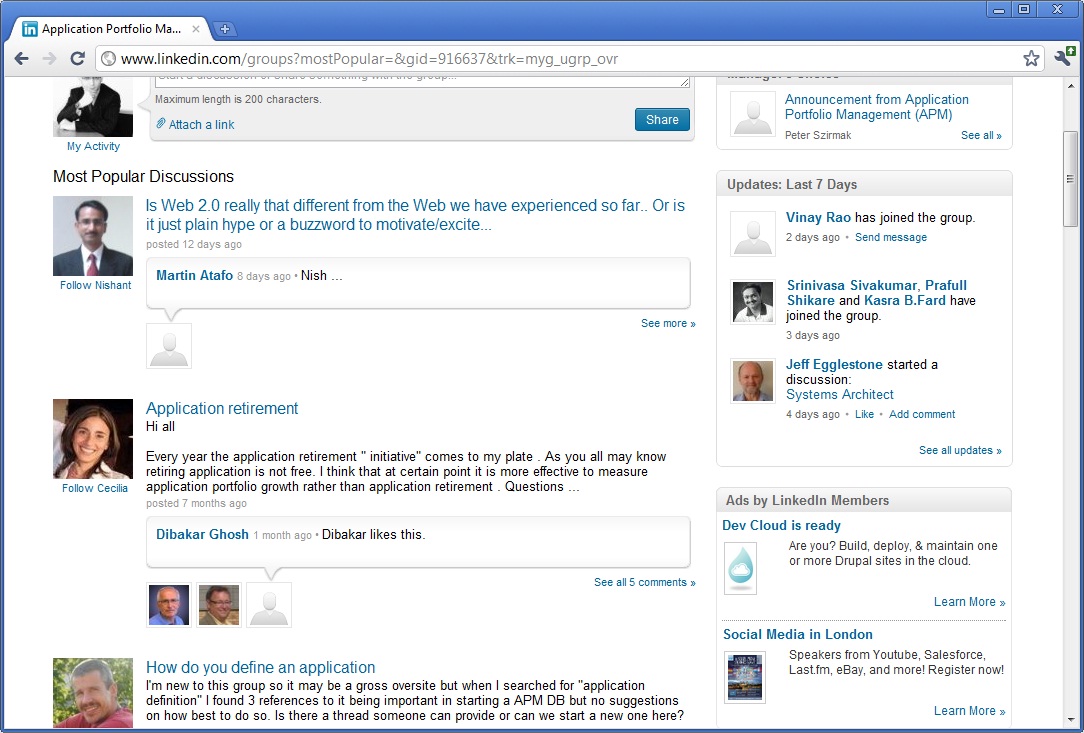
Task: Open Dibakar Ghosh's profile link
Action: point(202,535)
